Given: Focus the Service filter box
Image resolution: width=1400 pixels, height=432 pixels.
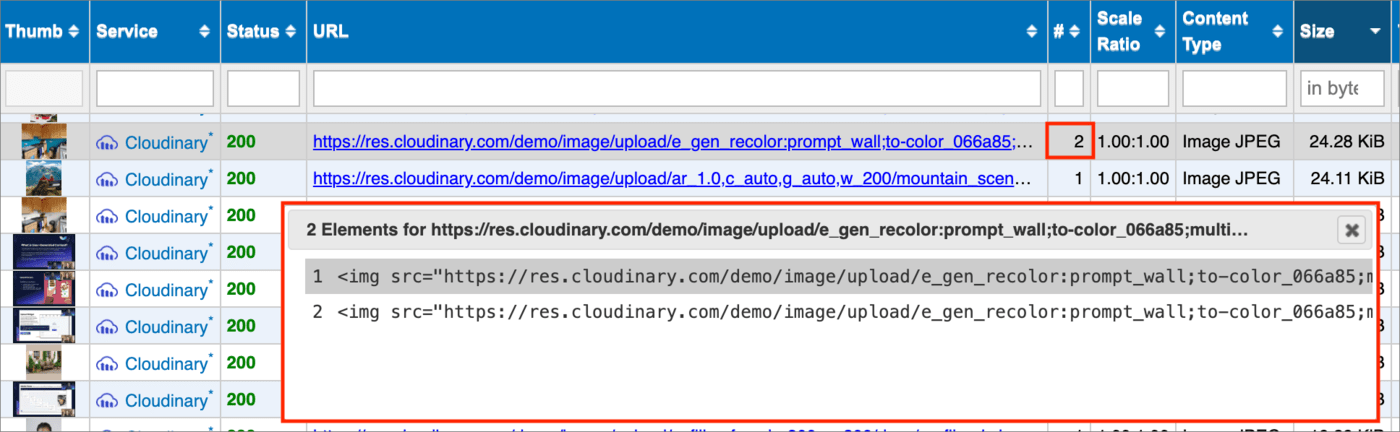Looking at the screenshot, I should pos(155,89).
